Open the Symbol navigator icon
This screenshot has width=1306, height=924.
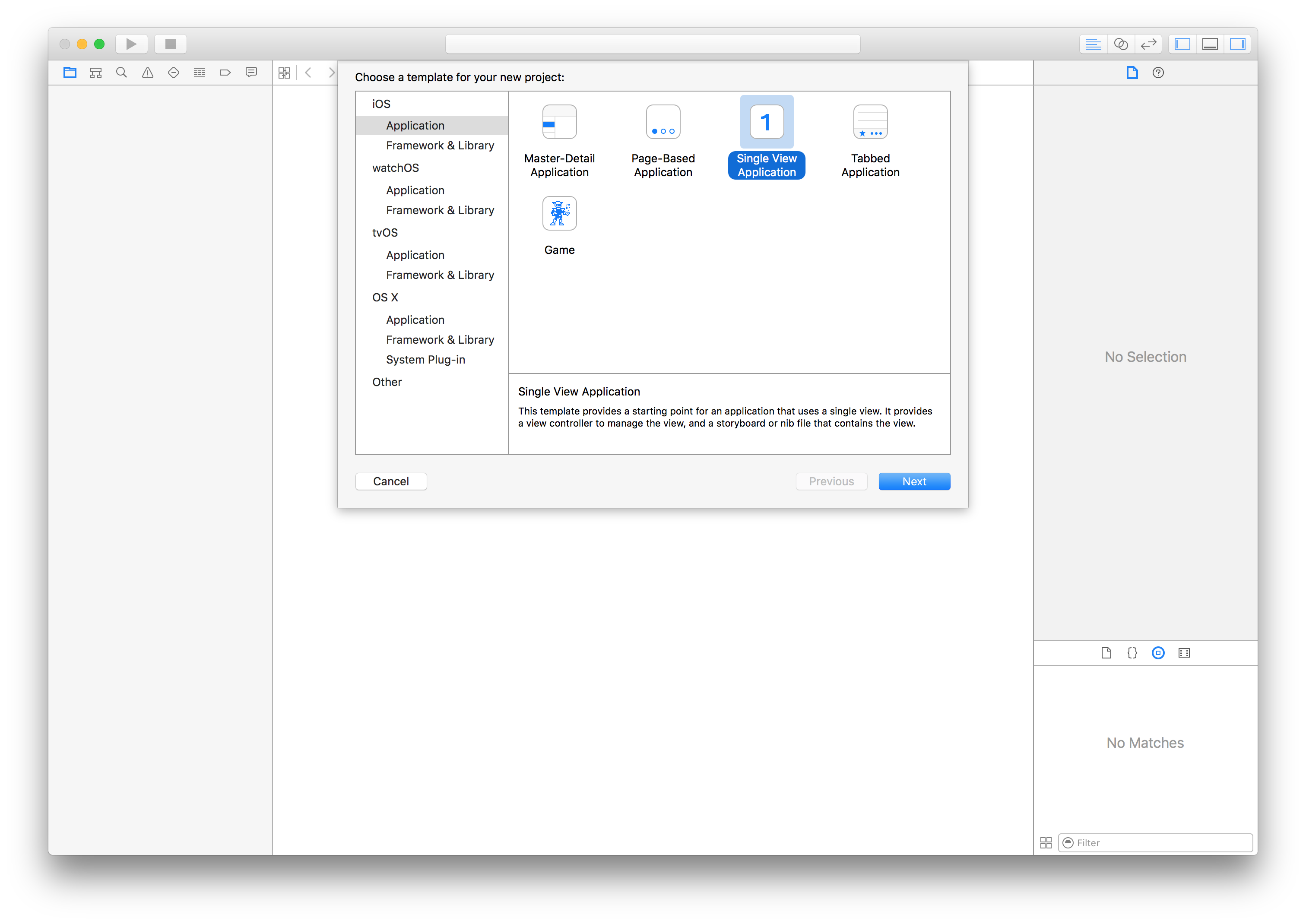point(95,73)
